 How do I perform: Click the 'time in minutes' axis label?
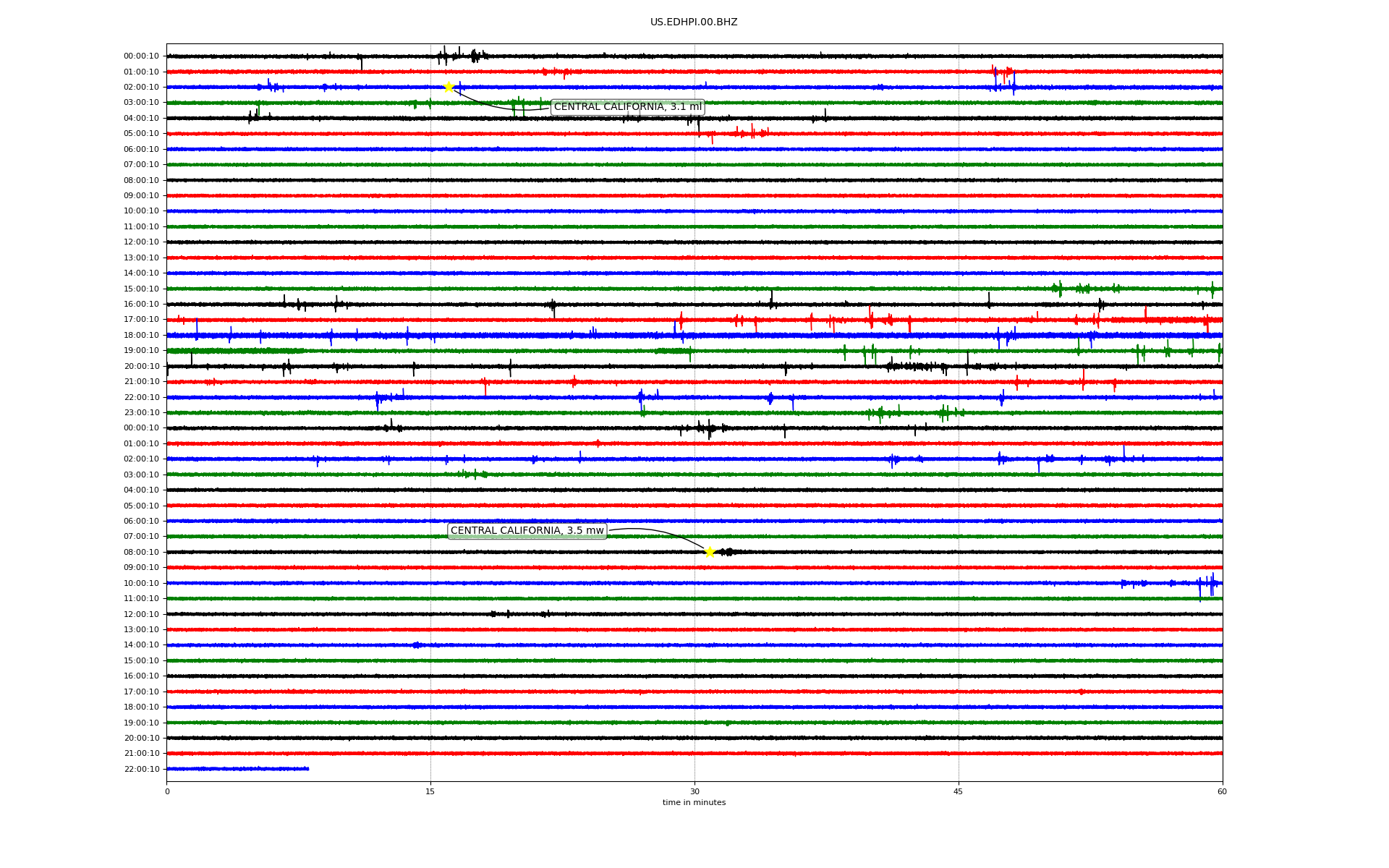[x=694, y=803]
